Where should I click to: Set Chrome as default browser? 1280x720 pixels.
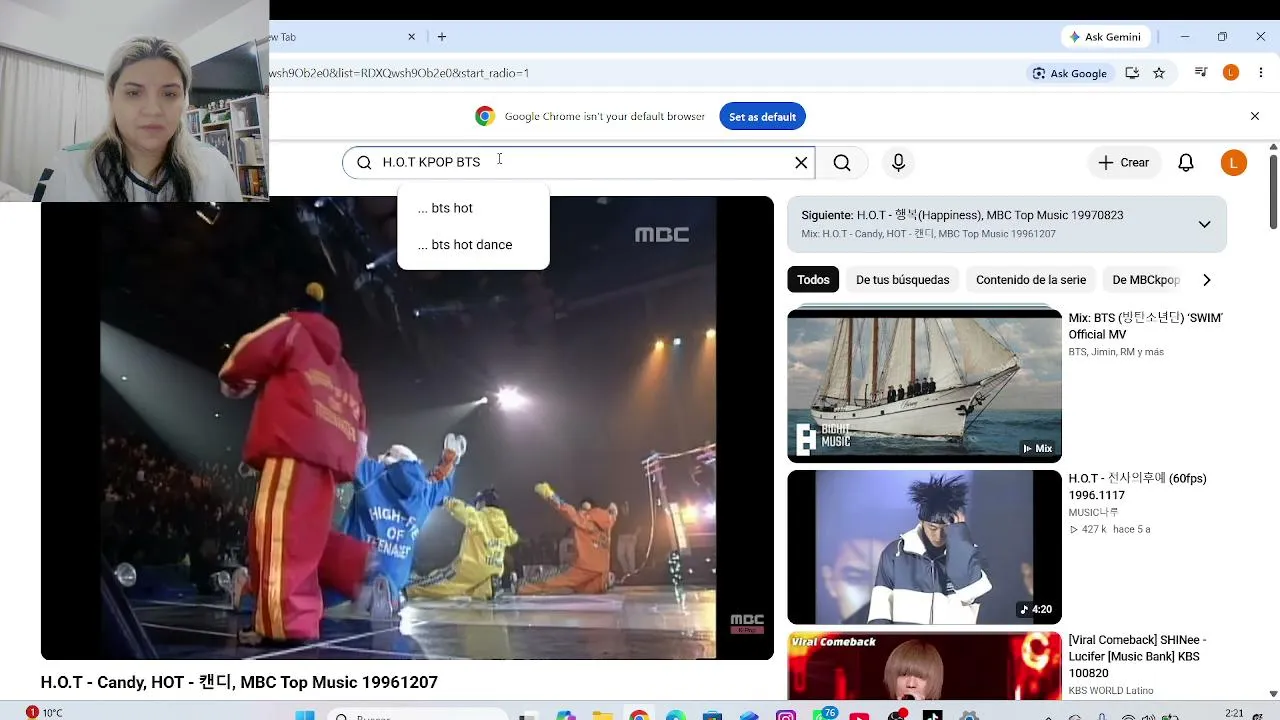[x=762, y=117]
